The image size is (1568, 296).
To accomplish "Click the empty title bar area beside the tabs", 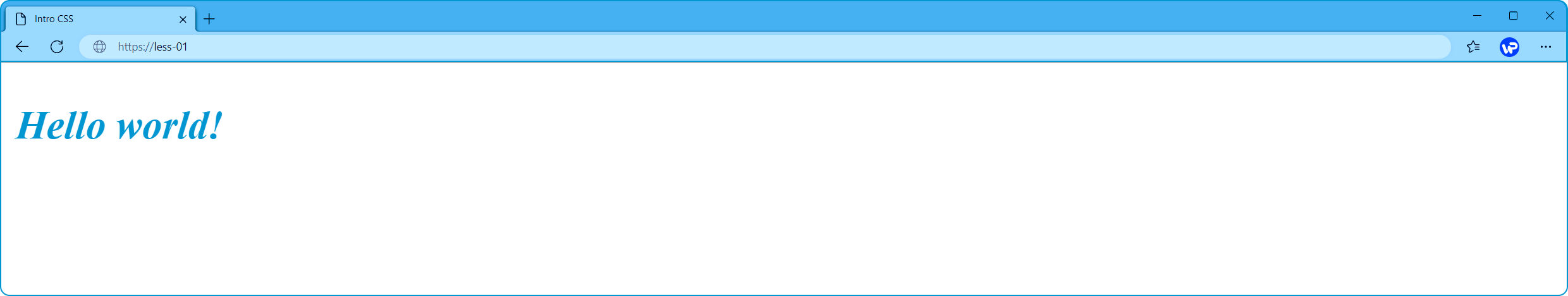I will pos(822,16).
